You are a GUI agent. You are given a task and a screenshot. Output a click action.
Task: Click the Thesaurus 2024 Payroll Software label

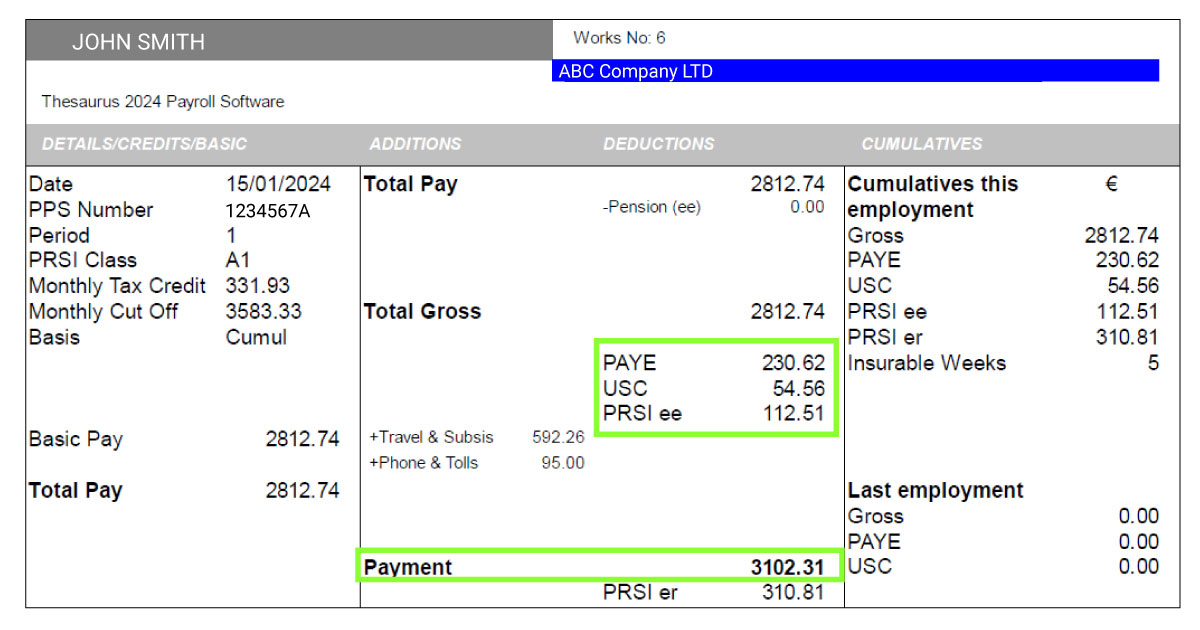162,101
